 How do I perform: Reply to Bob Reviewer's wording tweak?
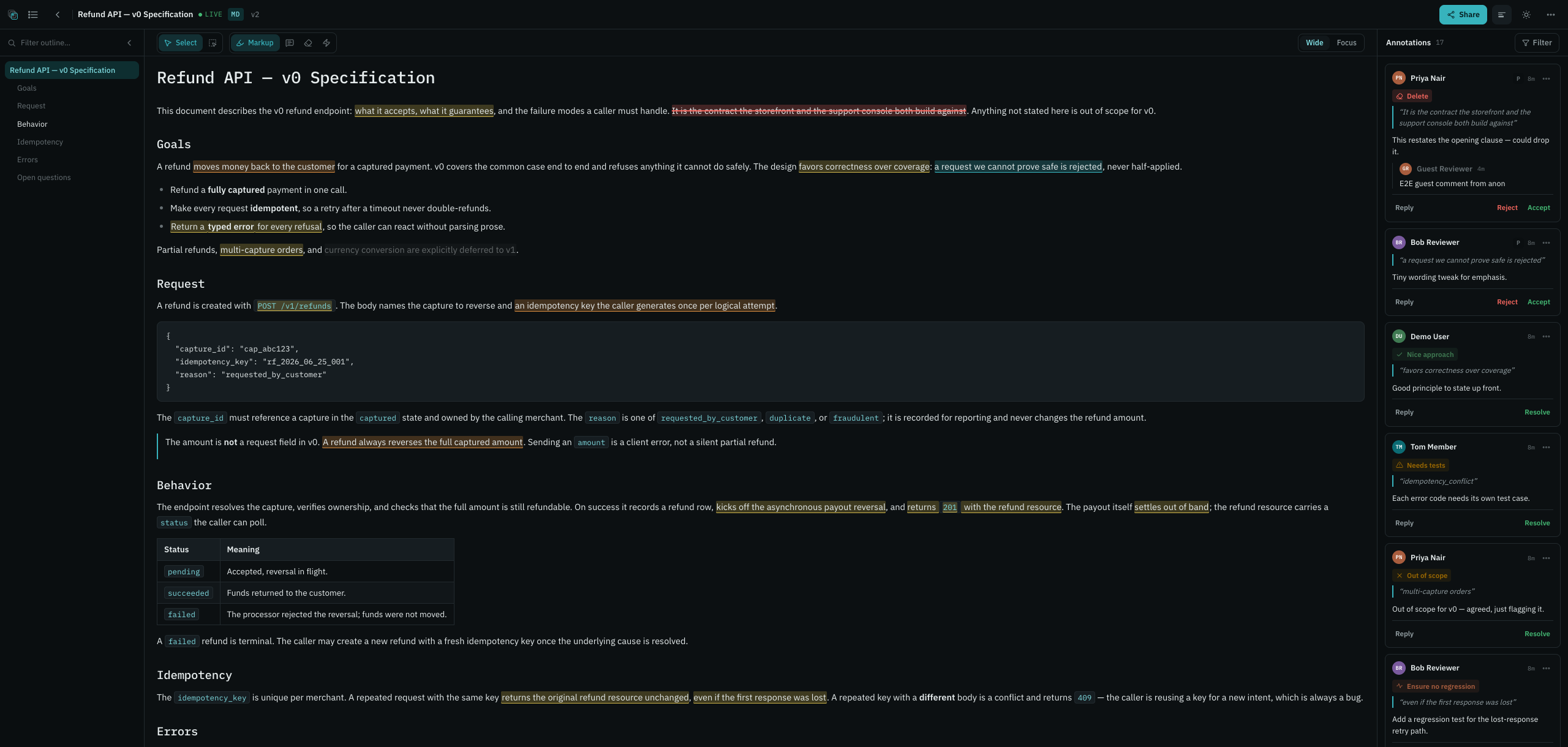point(1404,302)
